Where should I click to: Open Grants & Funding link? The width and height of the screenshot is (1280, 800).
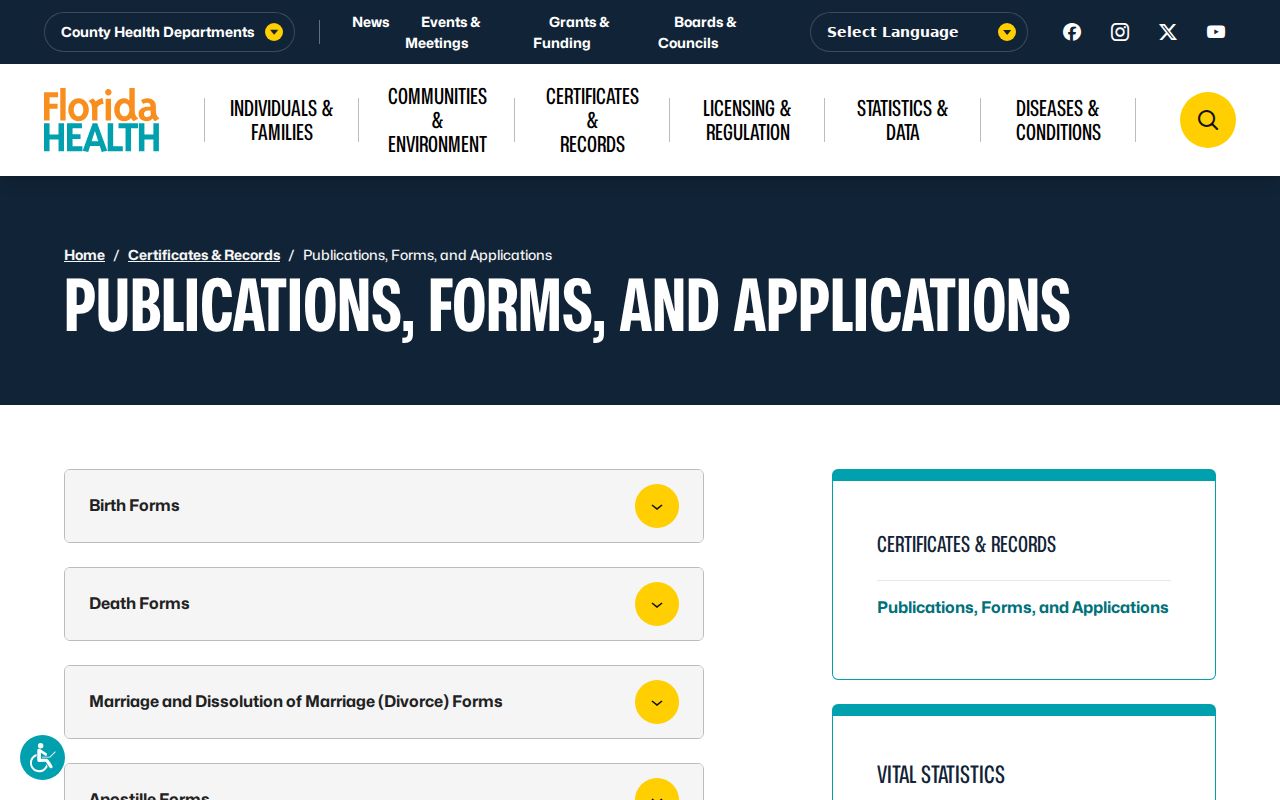click(x=571, y=32)
